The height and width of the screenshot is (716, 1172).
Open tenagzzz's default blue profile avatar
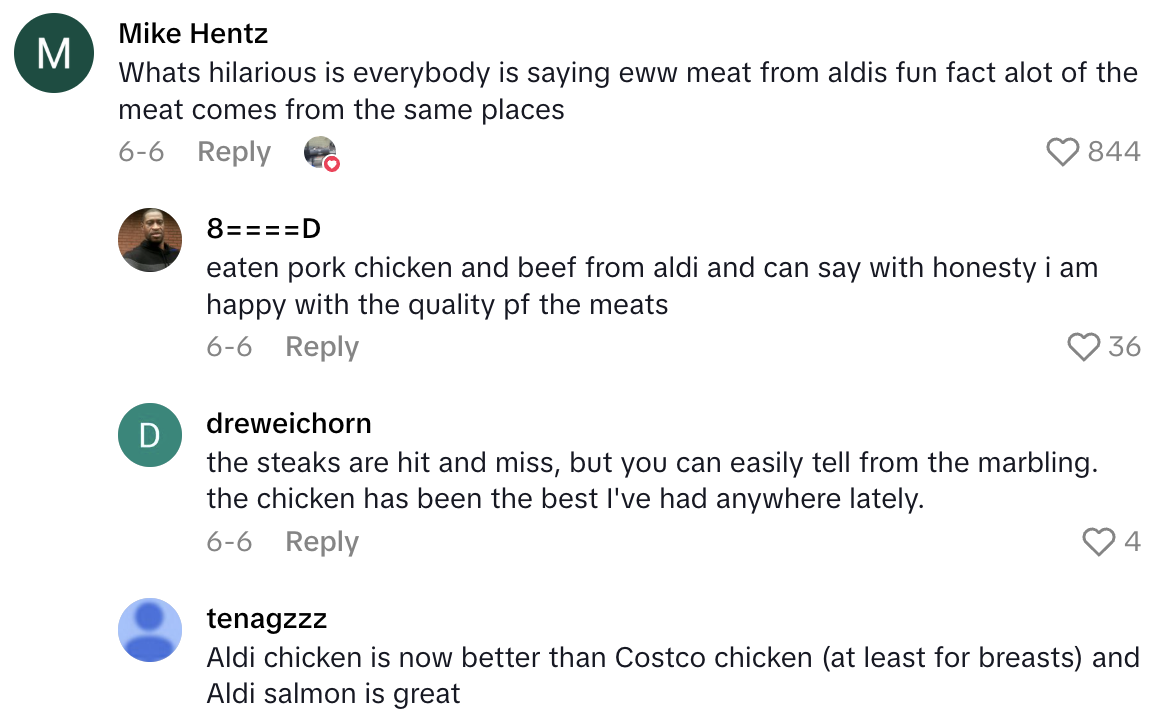click(150, 630)
